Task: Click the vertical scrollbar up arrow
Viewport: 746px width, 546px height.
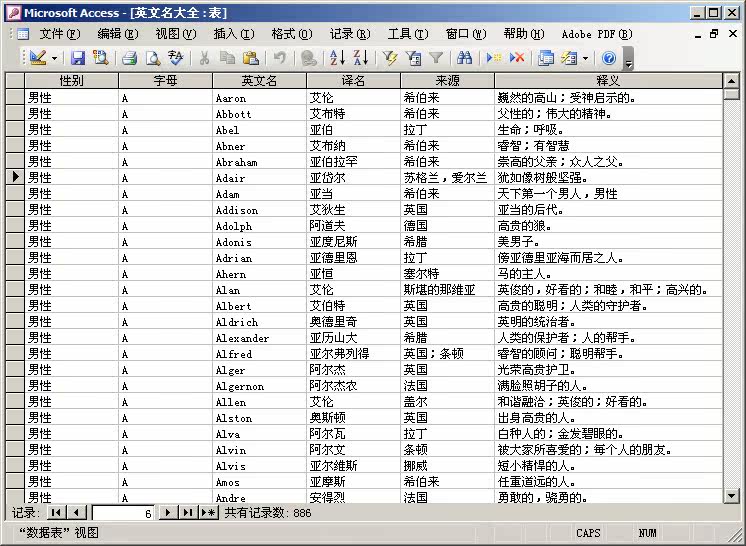Action: pos(732,80)
